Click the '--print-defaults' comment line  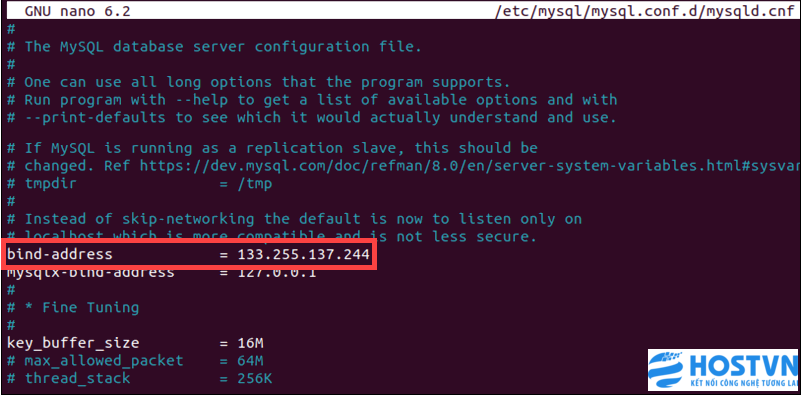click(311, 117)
